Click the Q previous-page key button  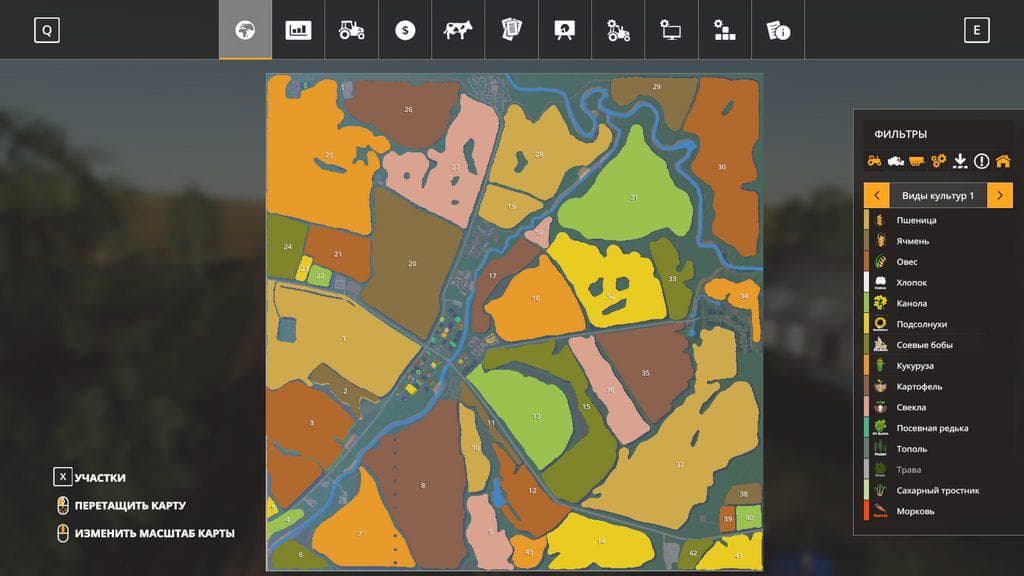tap(47, 30)
